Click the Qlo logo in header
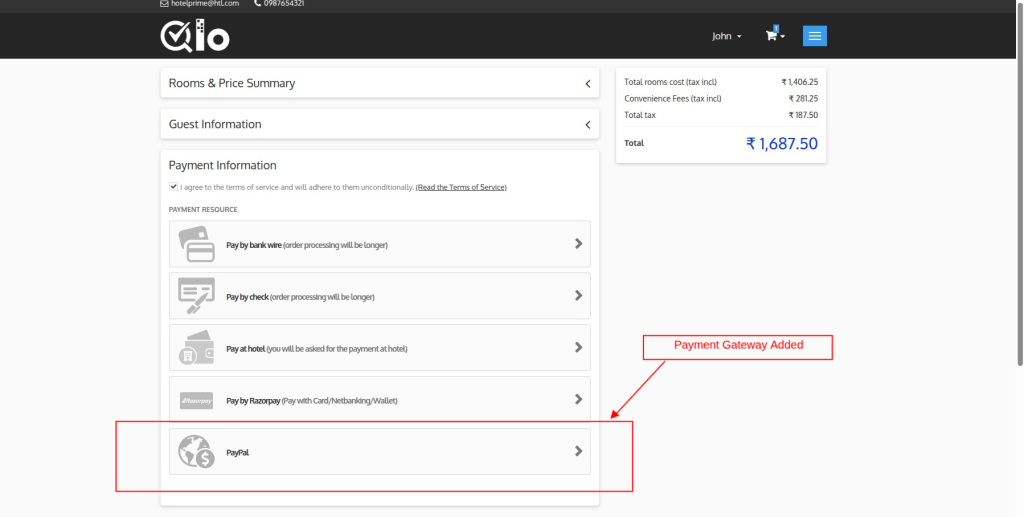This screenshot has height=517, width=1024. [x=195, y=36]
